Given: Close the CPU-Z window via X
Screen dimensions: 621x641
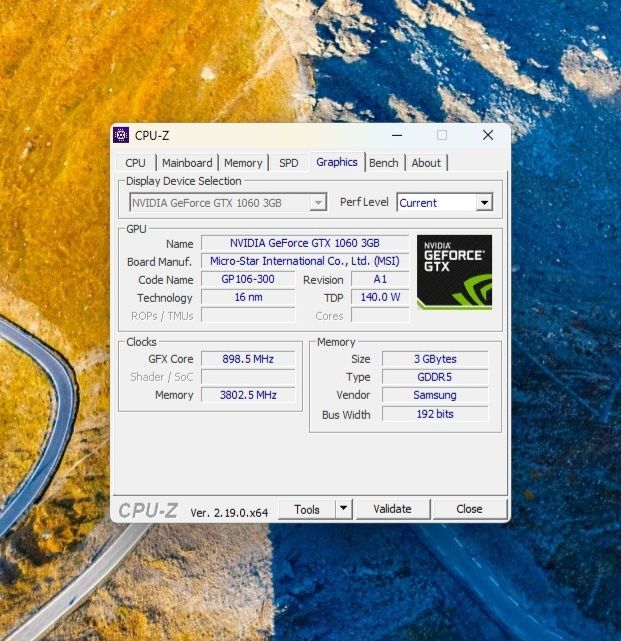Looking at the screenshot, I should point(488,135).
